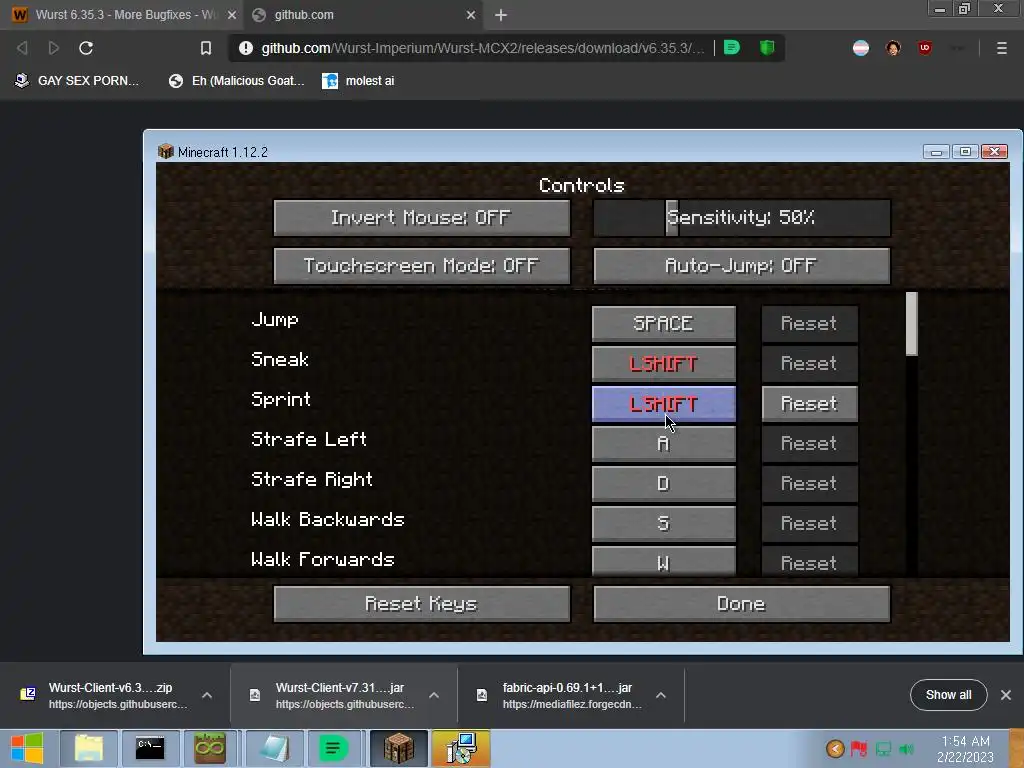Click the striped round extension icon
The image size is (1024, 768).
pyautogui.click(x=861, y=48)
